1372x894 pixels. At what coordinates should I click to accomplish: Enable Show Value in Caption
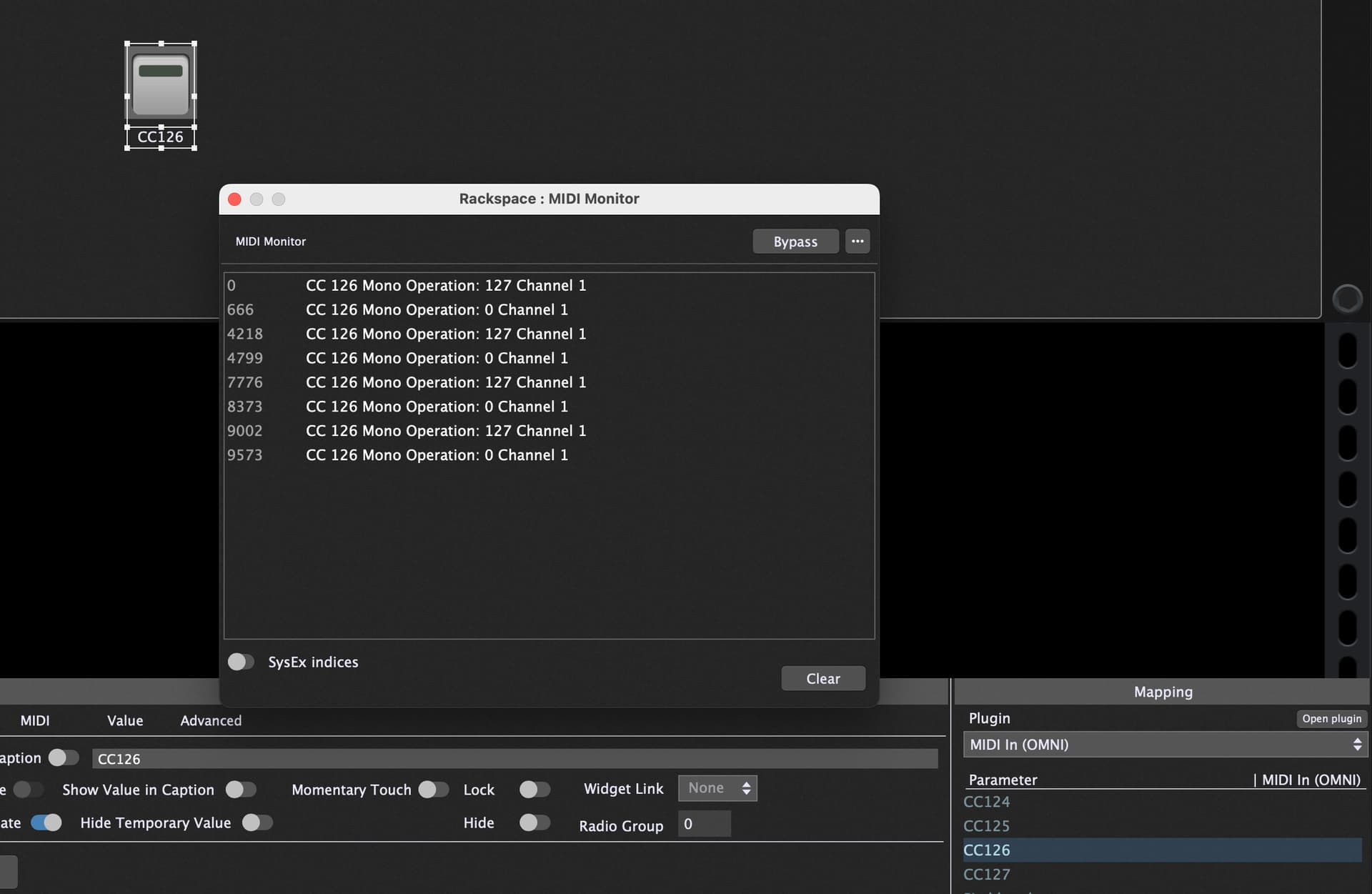pos(241,790)
